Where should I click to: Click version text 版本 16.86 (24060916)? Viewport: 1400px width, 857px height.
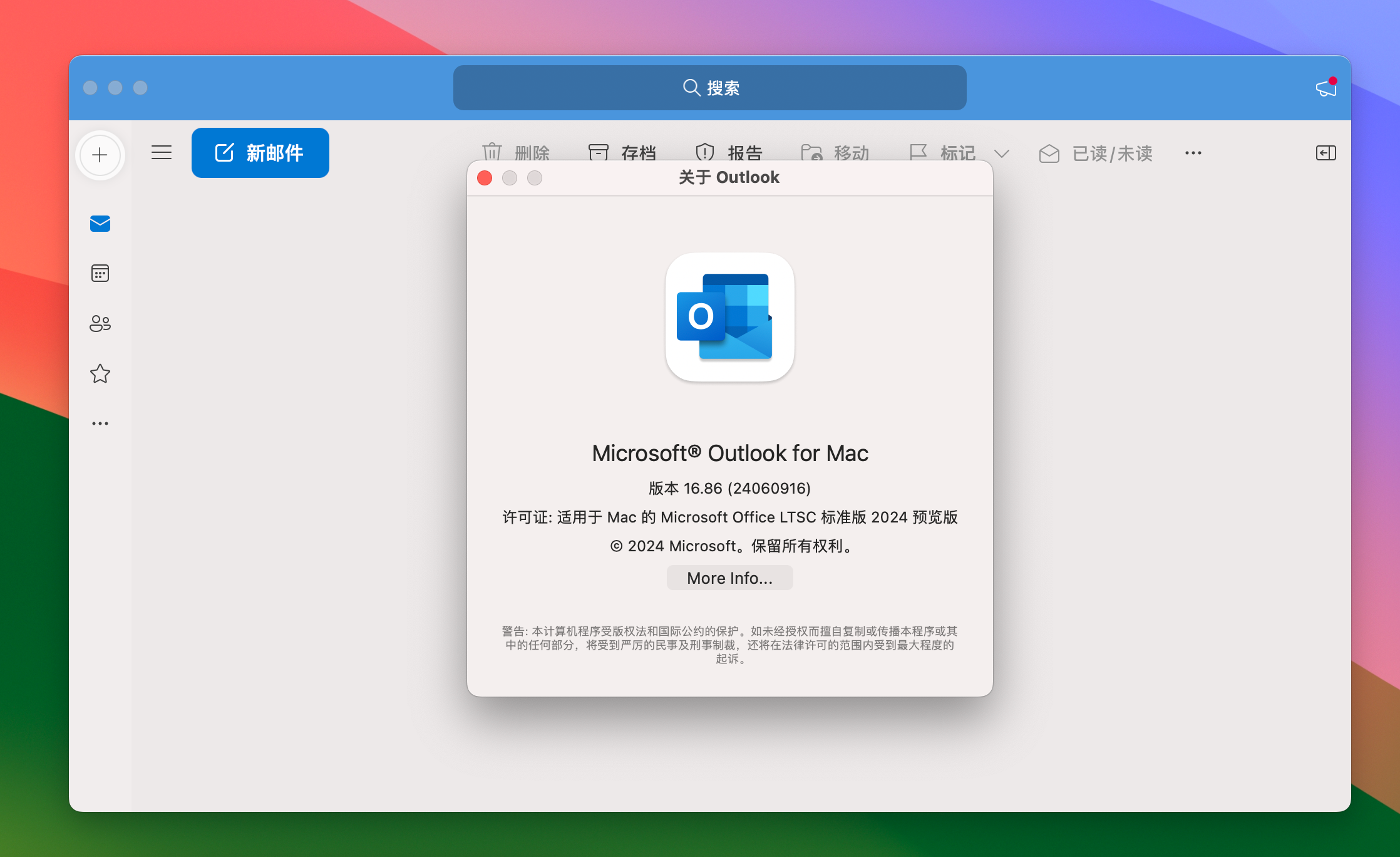click(730, 488)
